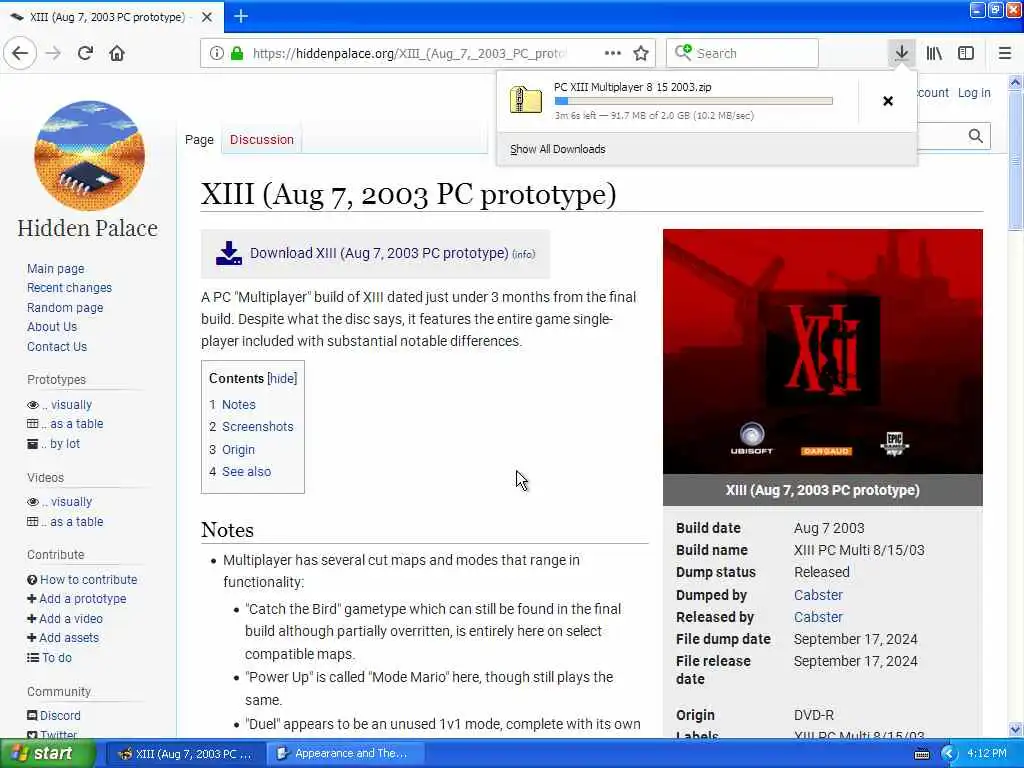This screenshot has height=768, width=1024.
Task: Open the Library bookshelf icon
Action: click(934, 53)
